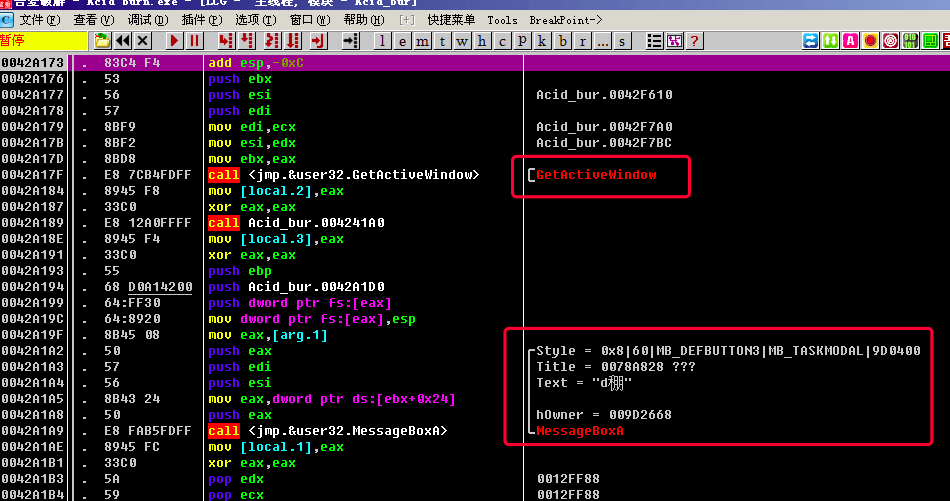Click the Trace over icon
This screenshot has width=950, height=501.
294,41
